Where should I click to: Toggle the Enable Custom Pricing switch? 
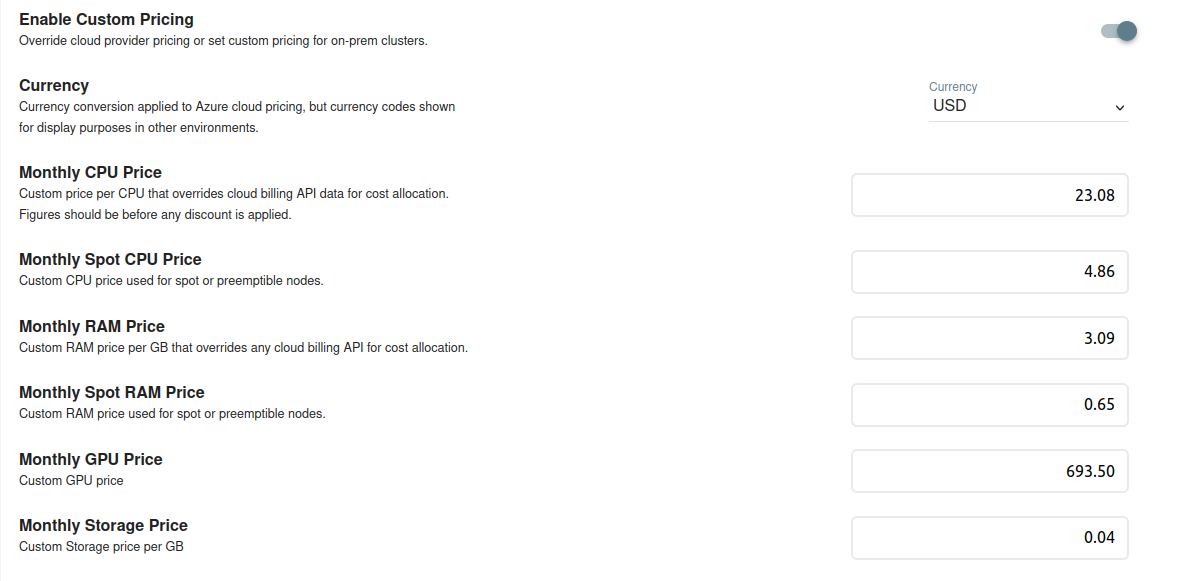[x=1119, y=31]
